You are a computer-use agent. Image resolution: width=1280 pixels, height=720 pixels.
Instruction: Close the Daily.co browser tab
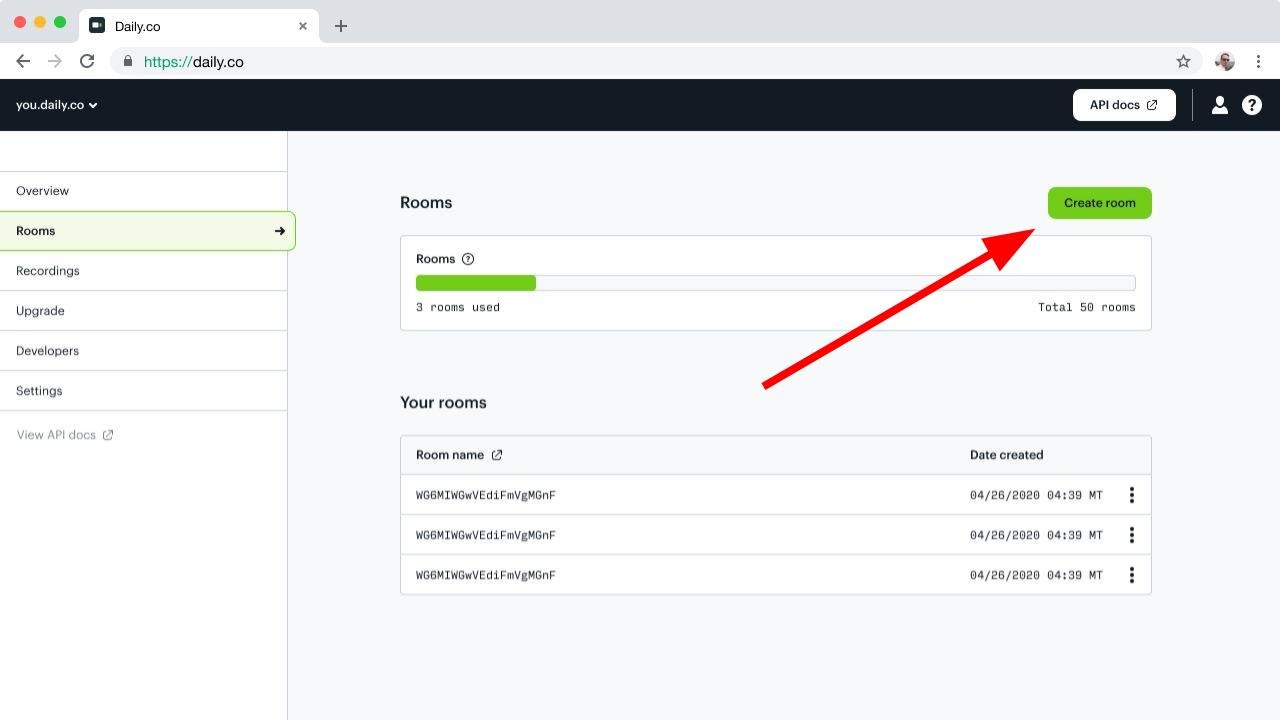pos(303,26)
